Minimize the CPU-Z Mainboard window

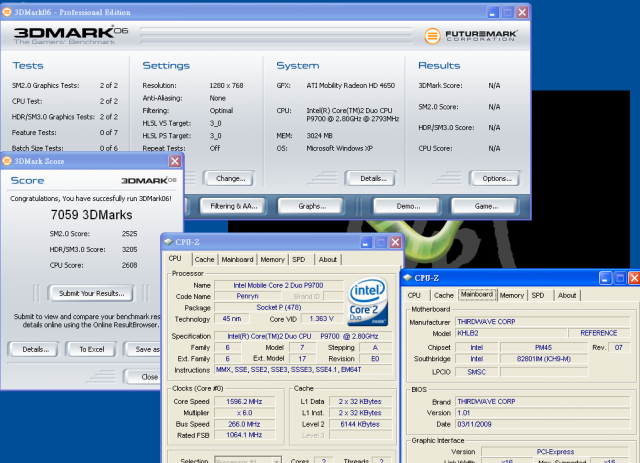coord(605,278)
